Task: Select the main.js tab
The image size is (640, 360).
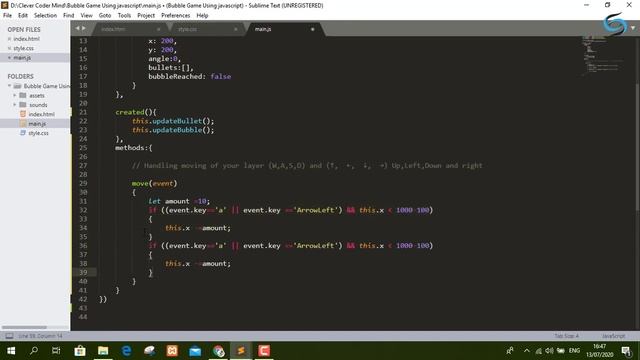Action: 284,29
